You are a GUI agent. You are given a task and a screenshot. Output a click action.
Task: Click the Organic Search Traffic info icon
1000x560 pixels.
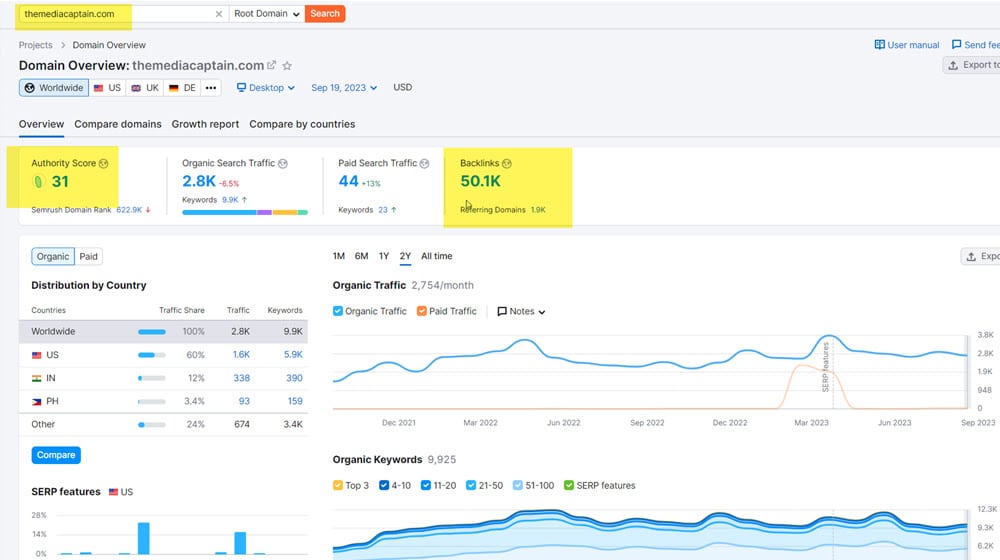point(283,163)
